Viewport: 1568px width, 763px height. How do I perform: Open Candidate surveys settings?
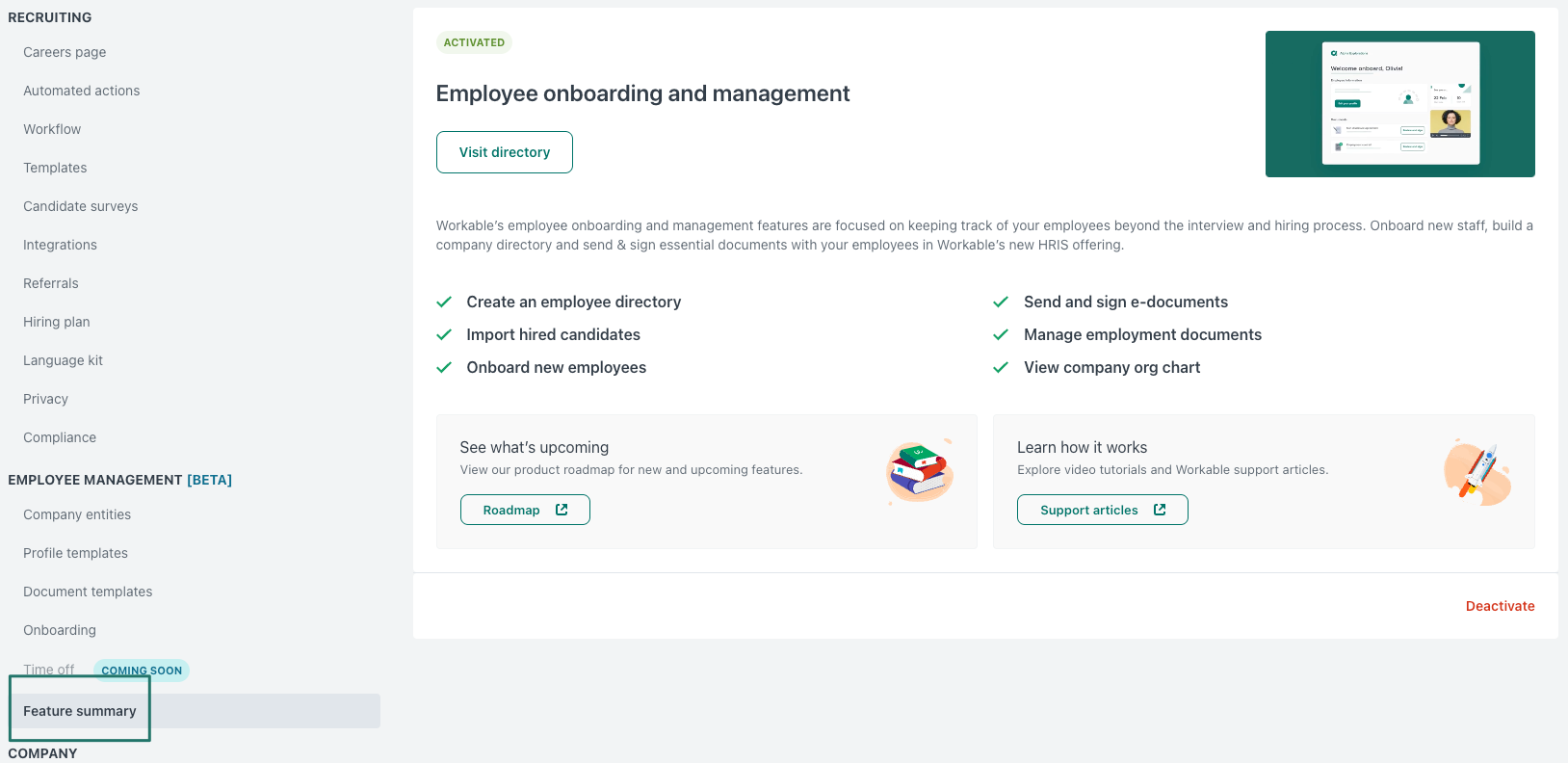coord(81,206)
